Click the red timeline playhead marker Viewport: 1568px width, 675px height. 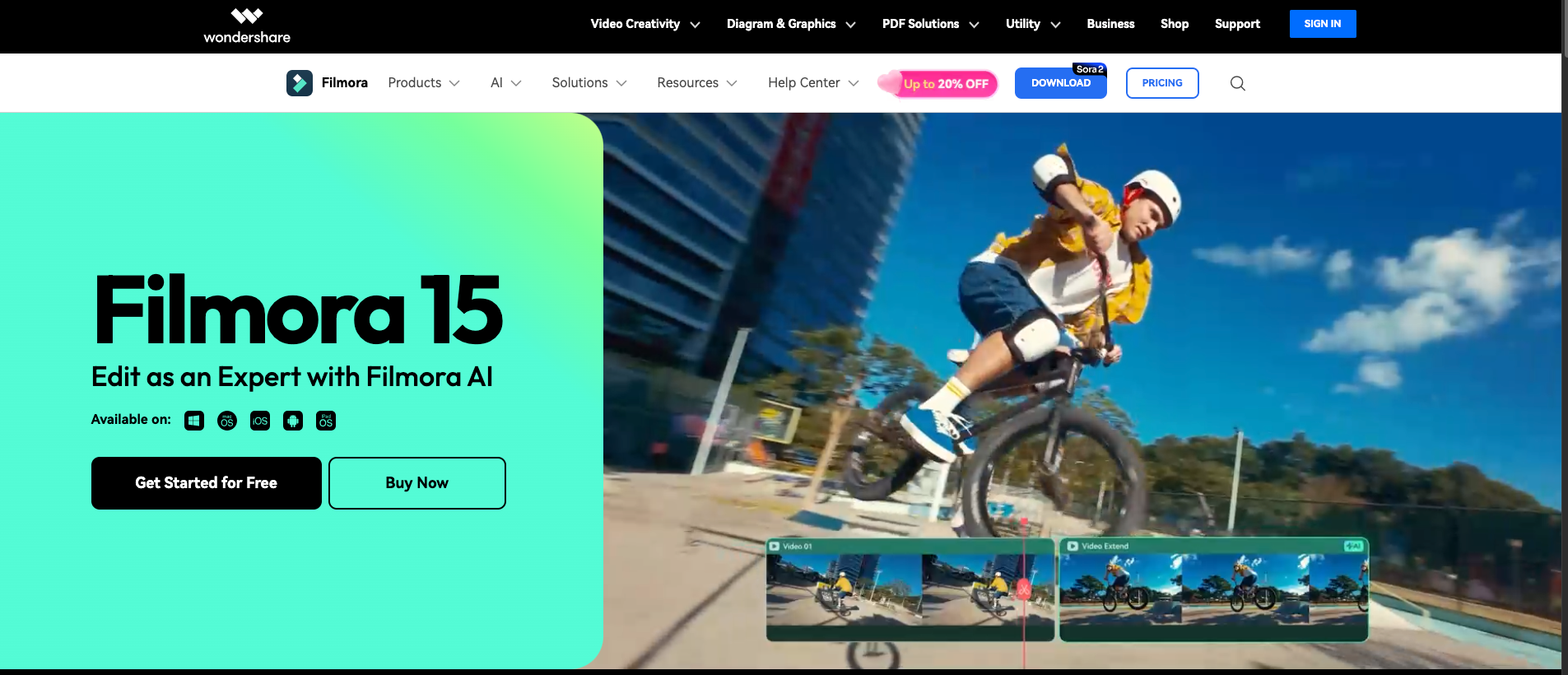1024,589
